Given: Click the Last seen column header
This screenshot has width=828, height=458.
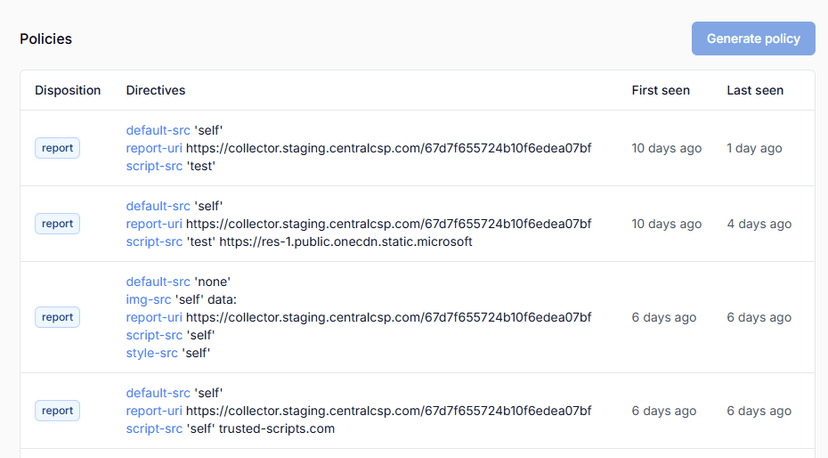Looking at the screenshot, I should tap(755, 90).
